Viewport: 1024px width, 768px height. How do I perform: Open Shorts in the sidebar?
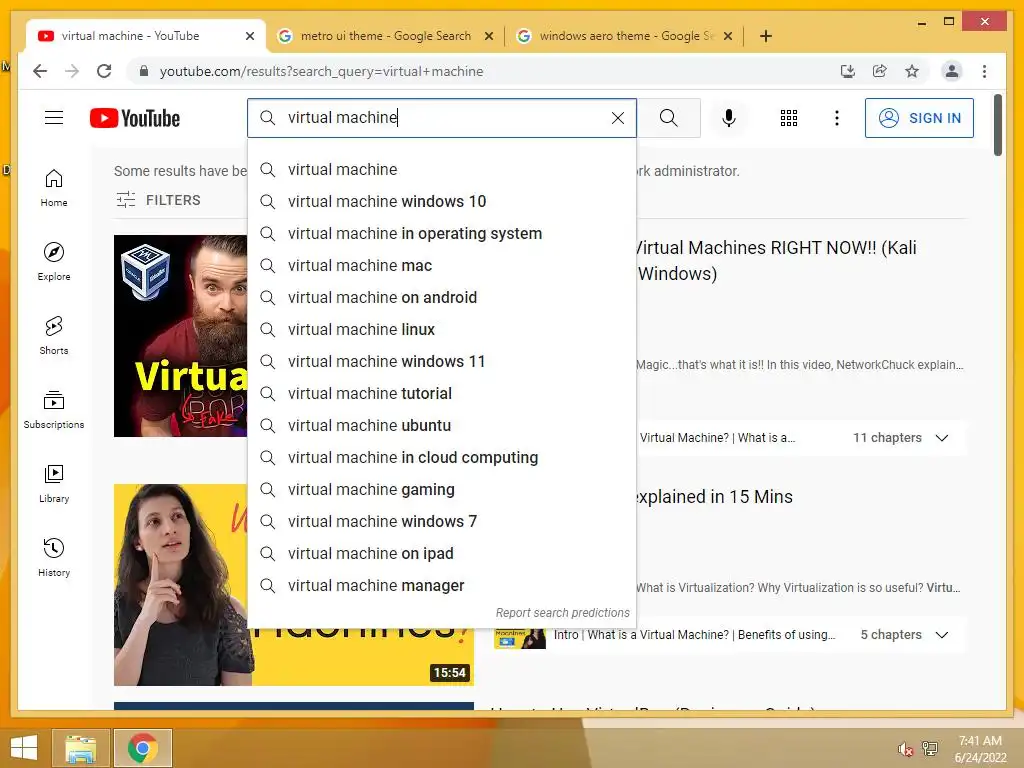(54, 336)
